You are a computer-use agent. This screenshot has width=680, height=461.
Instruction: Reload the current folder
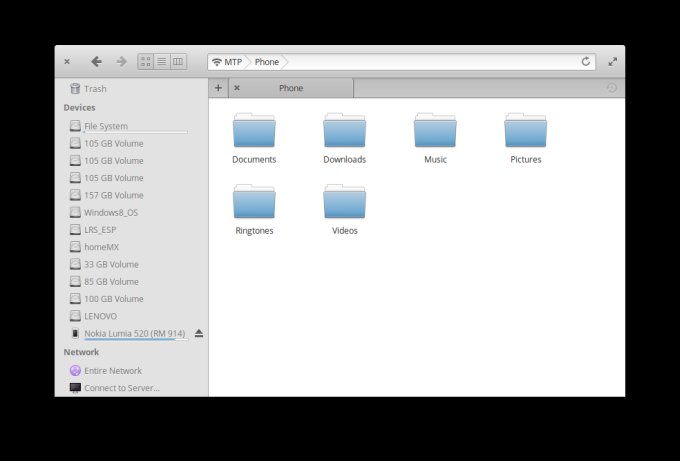tap(586, 62)
